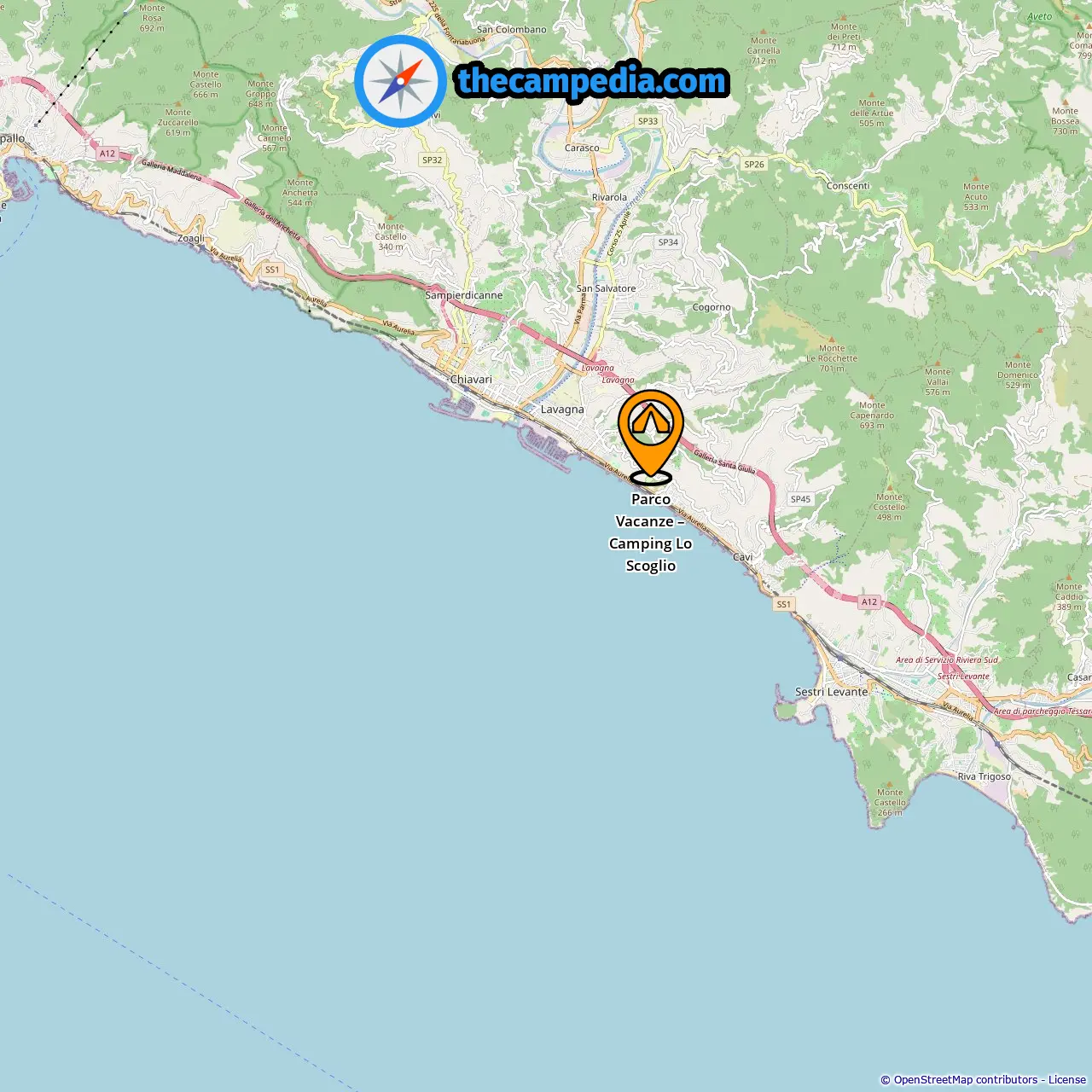Click the Lavagna town label

point(562,409)
